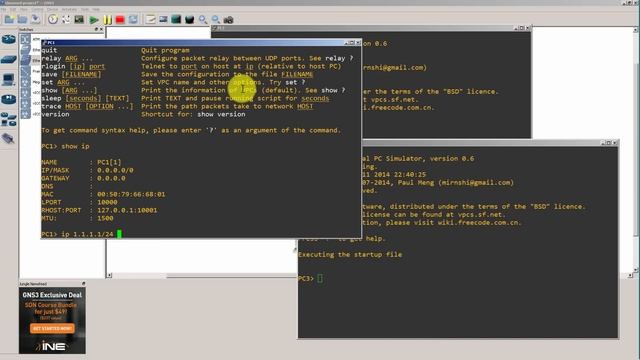Click the Open project folder icon
This screenshot has height=360, width=640.
pos(22,19)
